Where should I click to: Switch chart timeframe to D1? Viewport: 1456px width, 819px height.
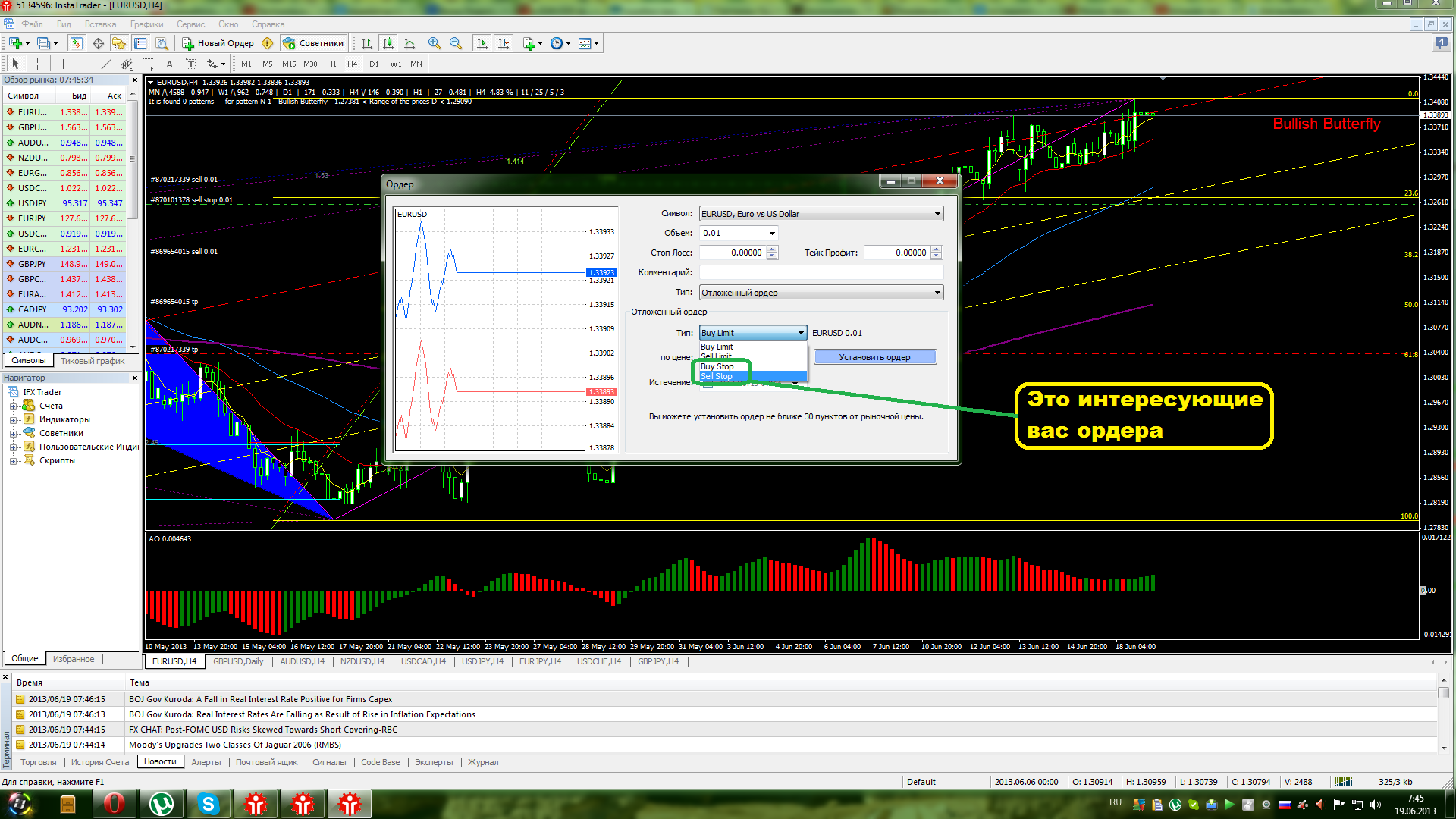374,64
